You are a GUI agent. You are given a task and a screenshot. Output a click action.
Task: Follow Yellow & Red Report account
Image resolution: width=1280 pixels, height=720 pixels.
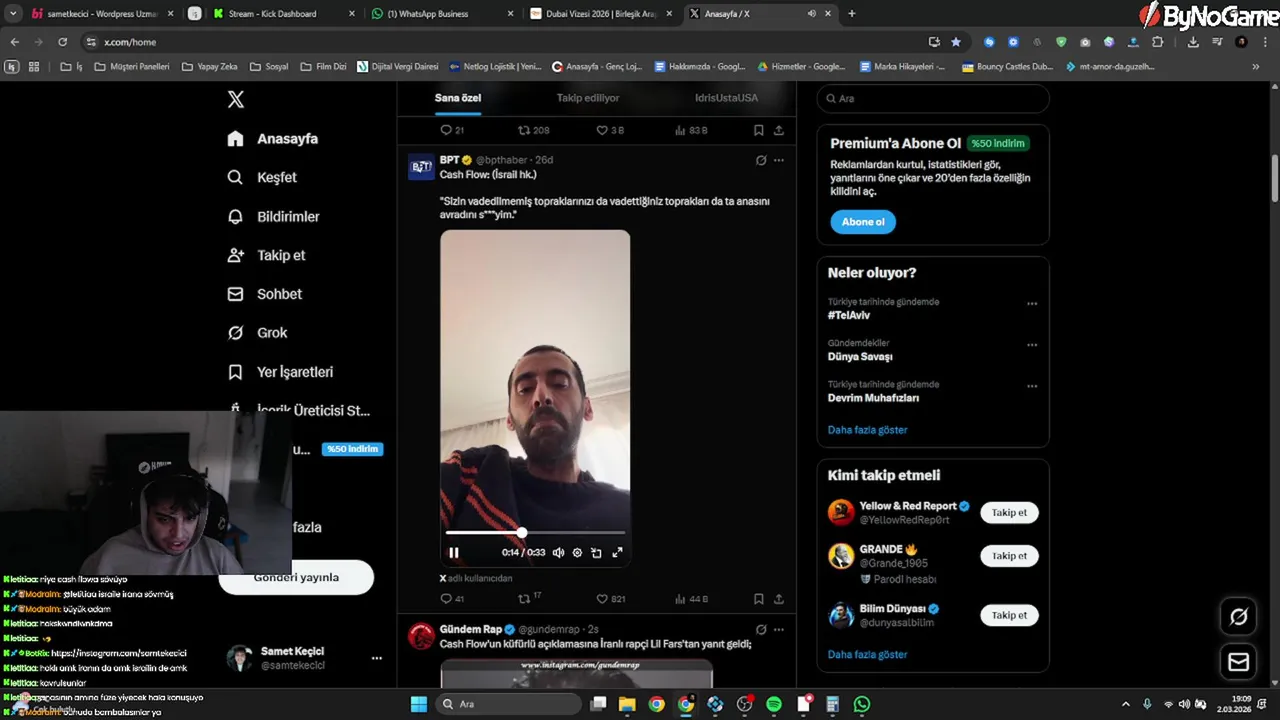click(x=1009, y=512)
